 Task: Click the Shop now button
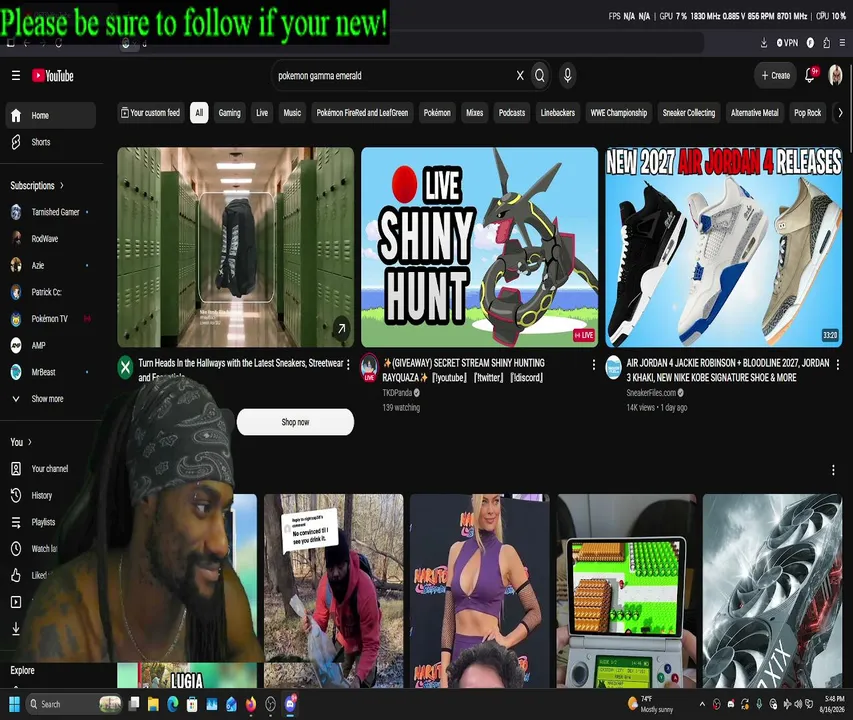[x=295, y=422]
